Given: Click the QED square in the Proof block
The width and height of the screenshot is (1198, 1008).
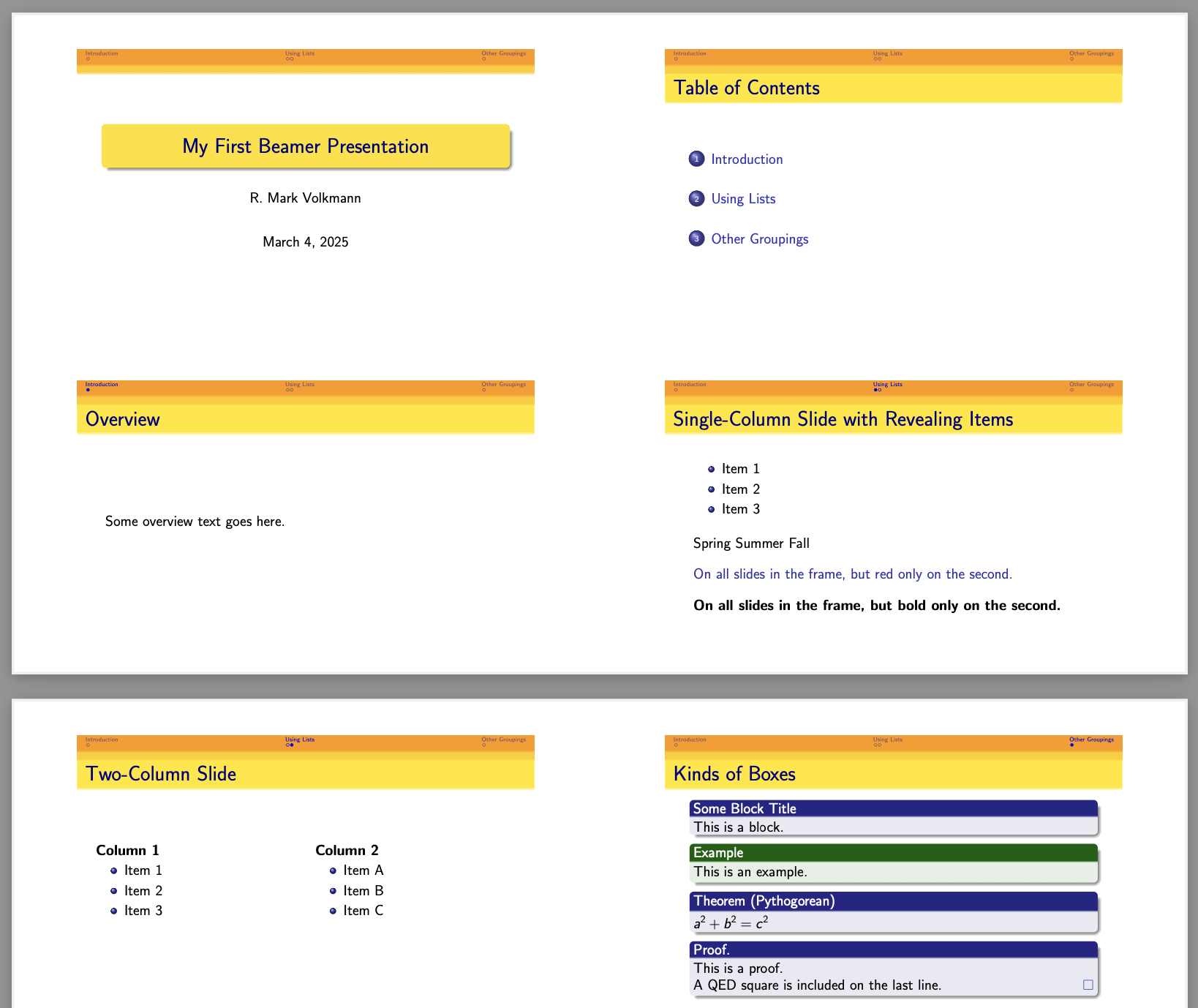Looking at the screenshot, I should pos(1087,985).
